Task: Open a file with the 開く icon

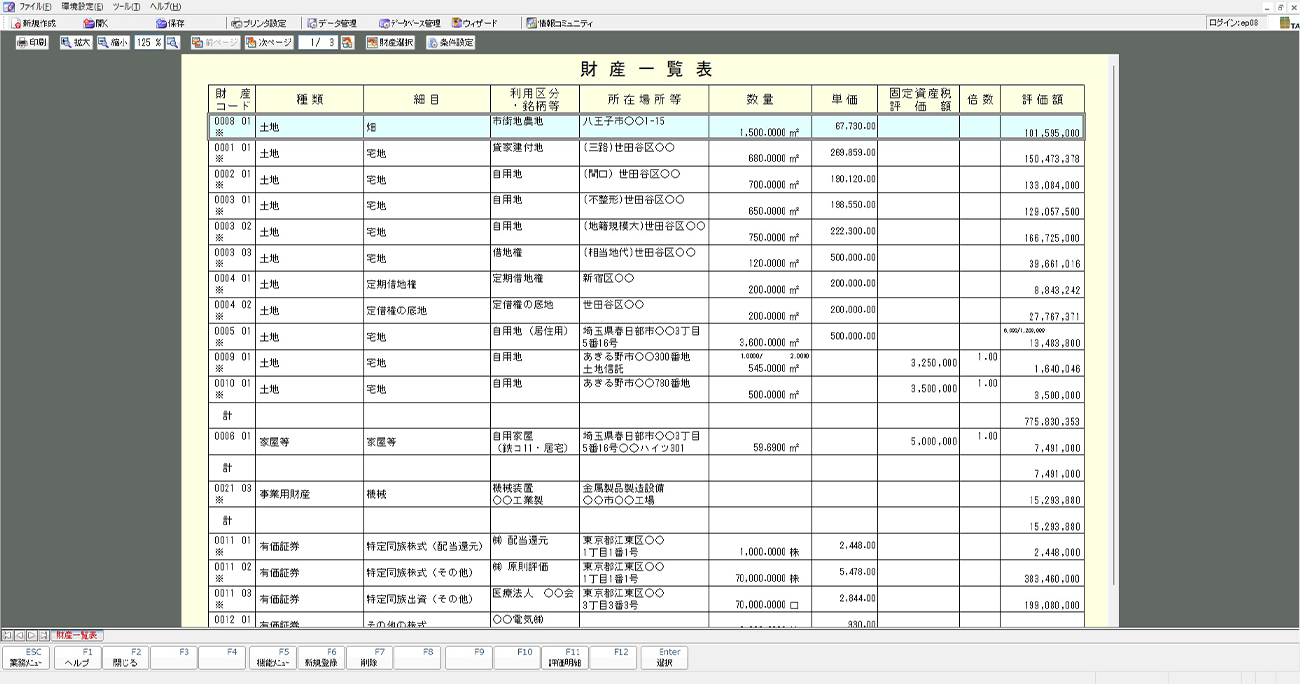Action: click(96, 23)
